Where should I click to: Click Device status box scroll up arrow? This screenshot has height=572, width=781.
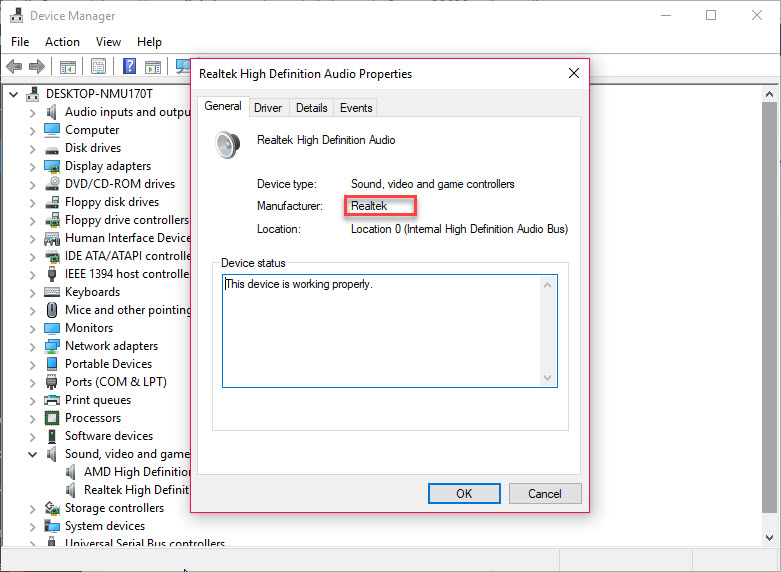point(547,285)
